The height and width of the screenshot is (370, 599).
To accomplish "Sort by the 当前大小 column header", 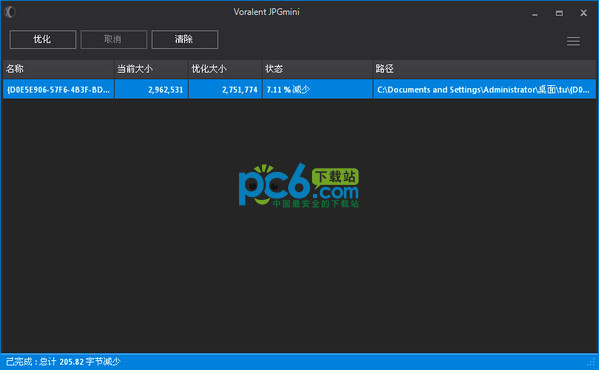I will pyautogui.click(x=151, y=69).
